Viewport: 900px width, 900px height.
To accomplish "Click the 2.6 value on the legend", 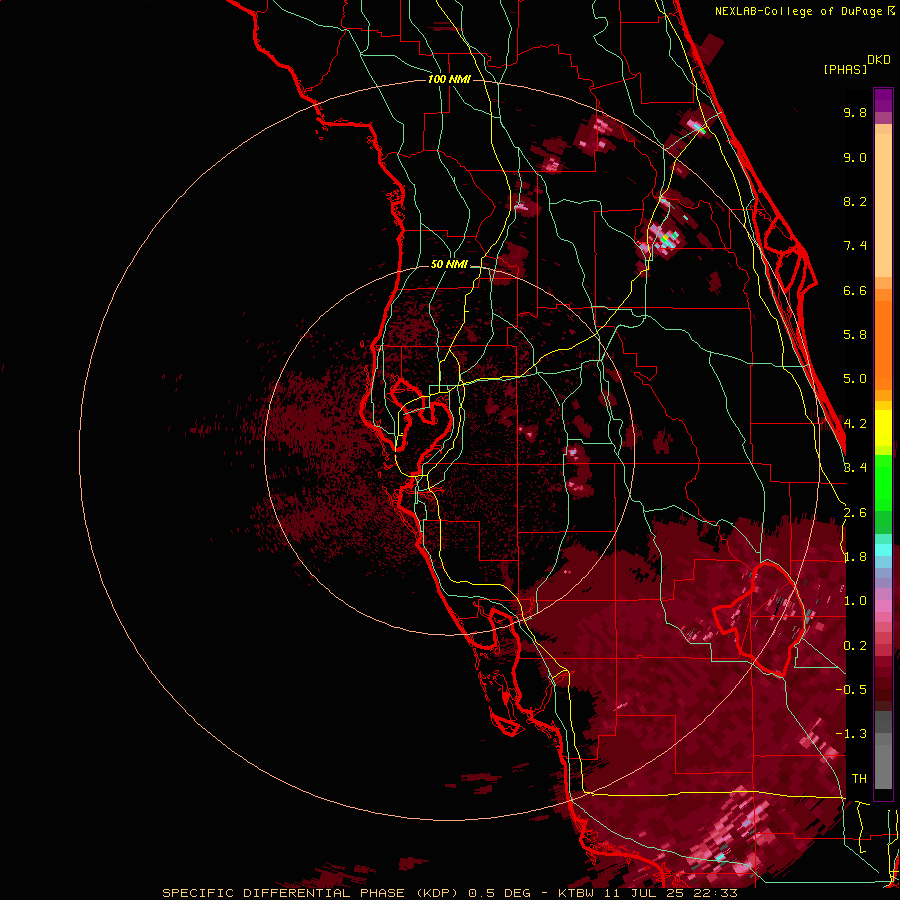I will point(855,513).
